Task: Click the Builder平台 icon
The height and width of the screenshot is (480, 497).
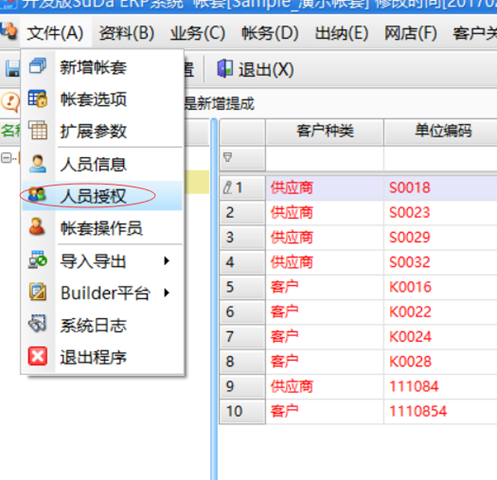Action: pos(37,292)
